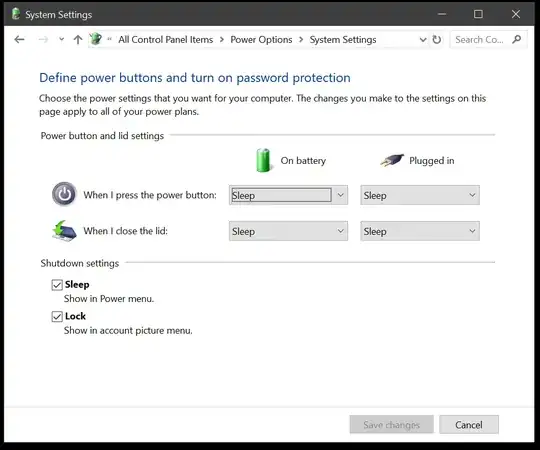
Task: Click the search magnifier icon
Action: (x=517, y=39)
